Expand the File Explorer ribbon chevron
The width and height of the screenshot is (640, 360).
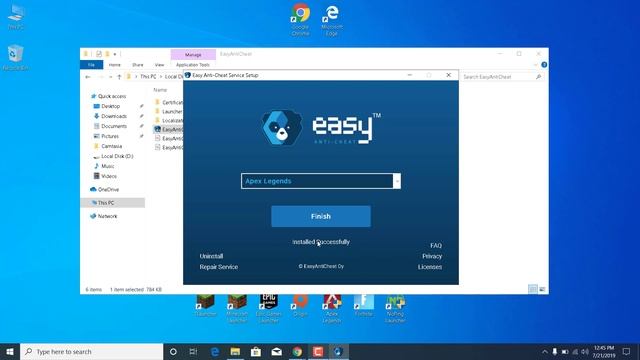tap(536, 65)
